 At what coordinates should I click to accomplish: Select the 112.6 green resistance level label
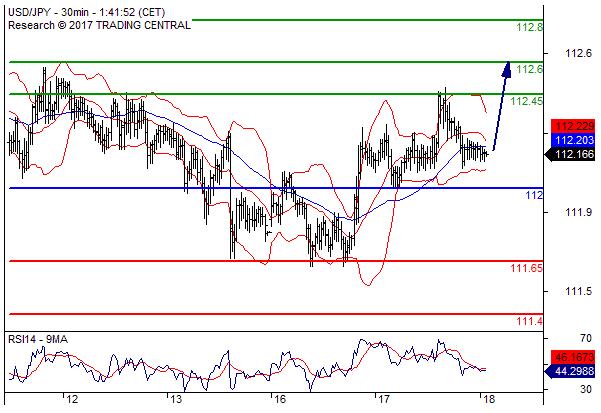tap(529, 69)
